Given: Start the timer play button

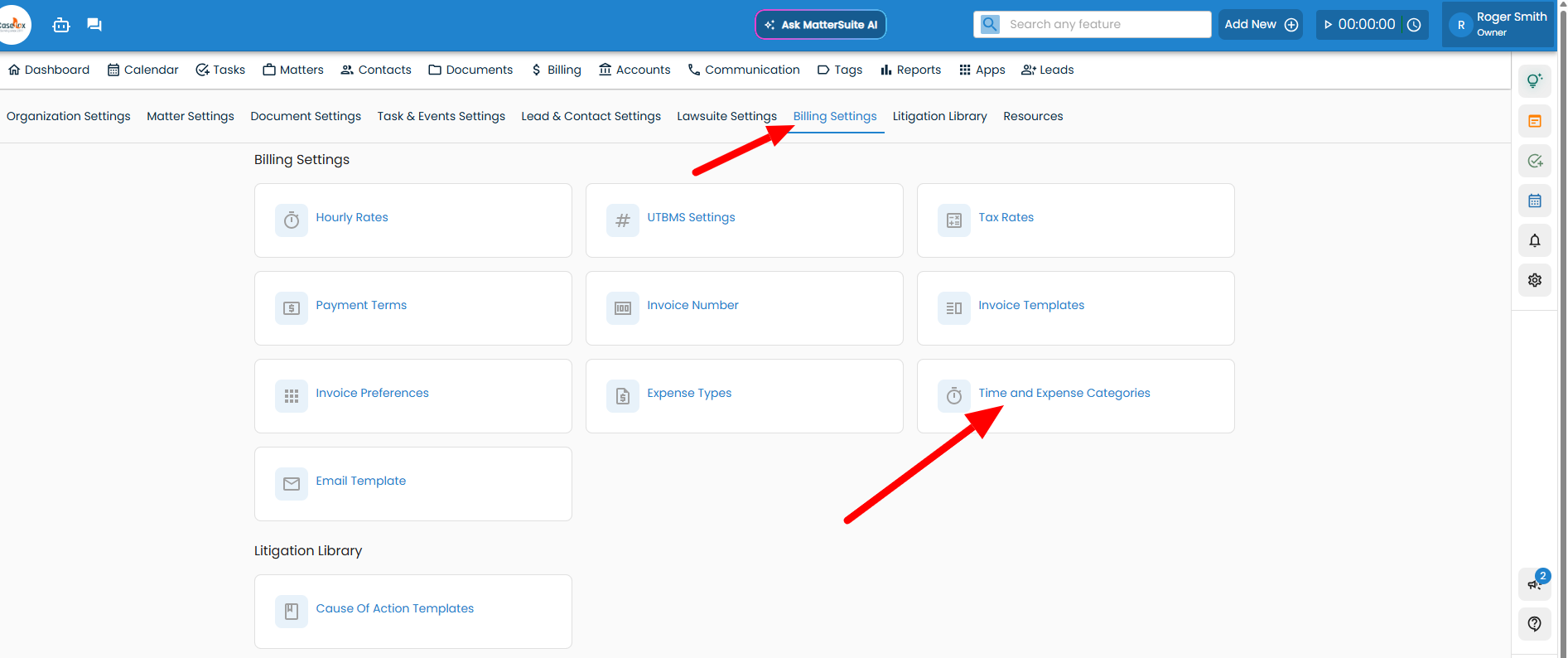Looking at the screenshot, I should (1329, 25).
